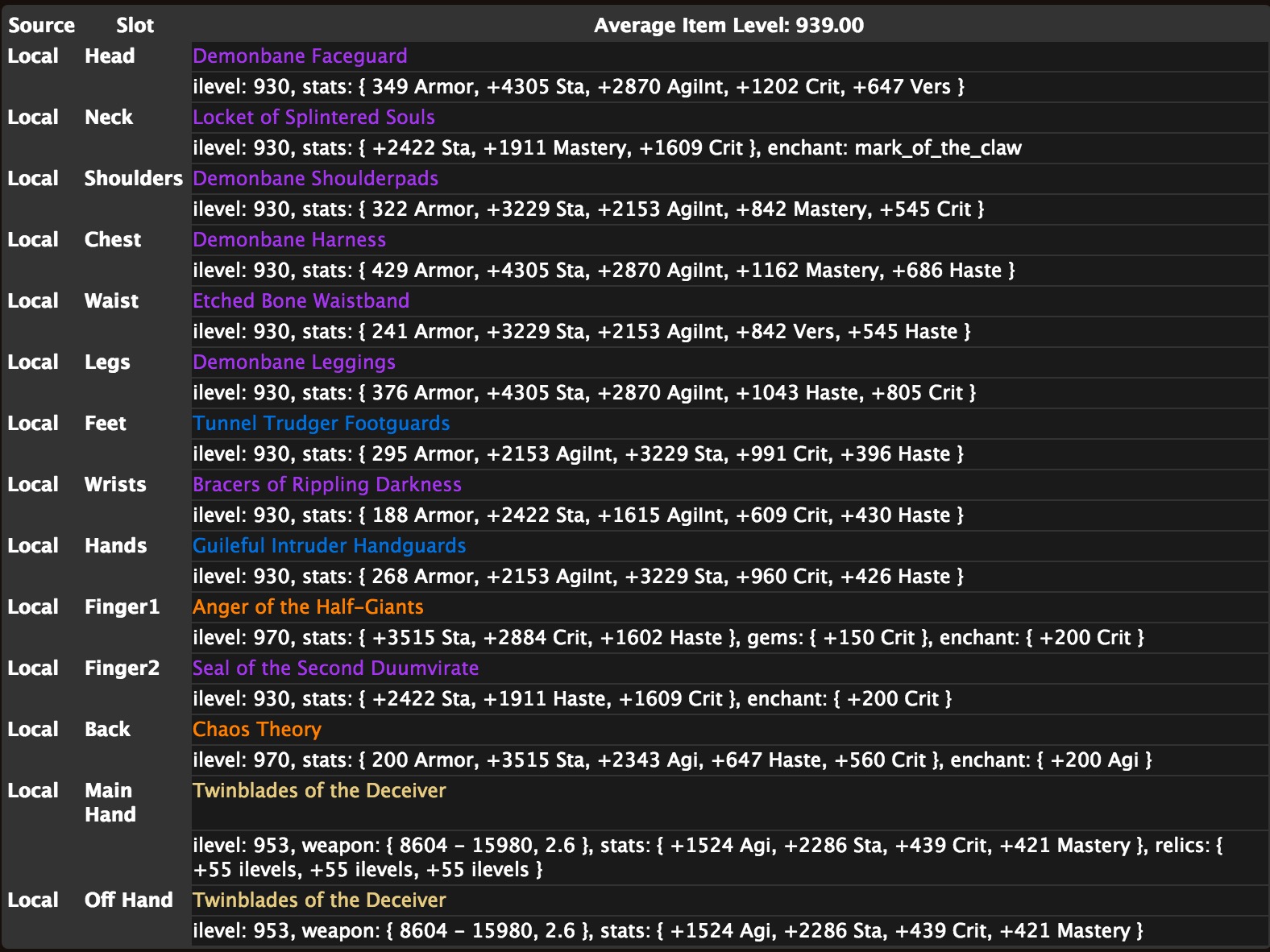Open the Chaos Theory cloak link
The image size is (1270, 952).
pos(257,730)
